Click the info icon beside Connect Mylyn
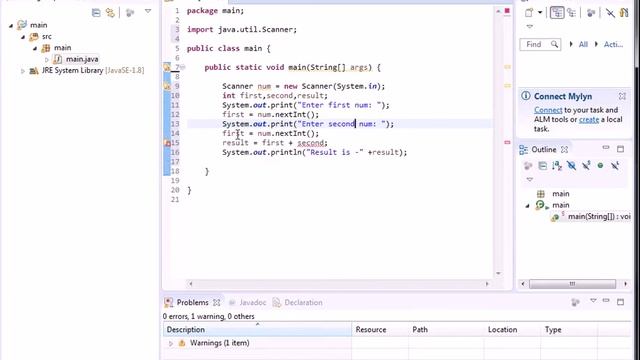The image size is (640, 360). click(526, 96)
